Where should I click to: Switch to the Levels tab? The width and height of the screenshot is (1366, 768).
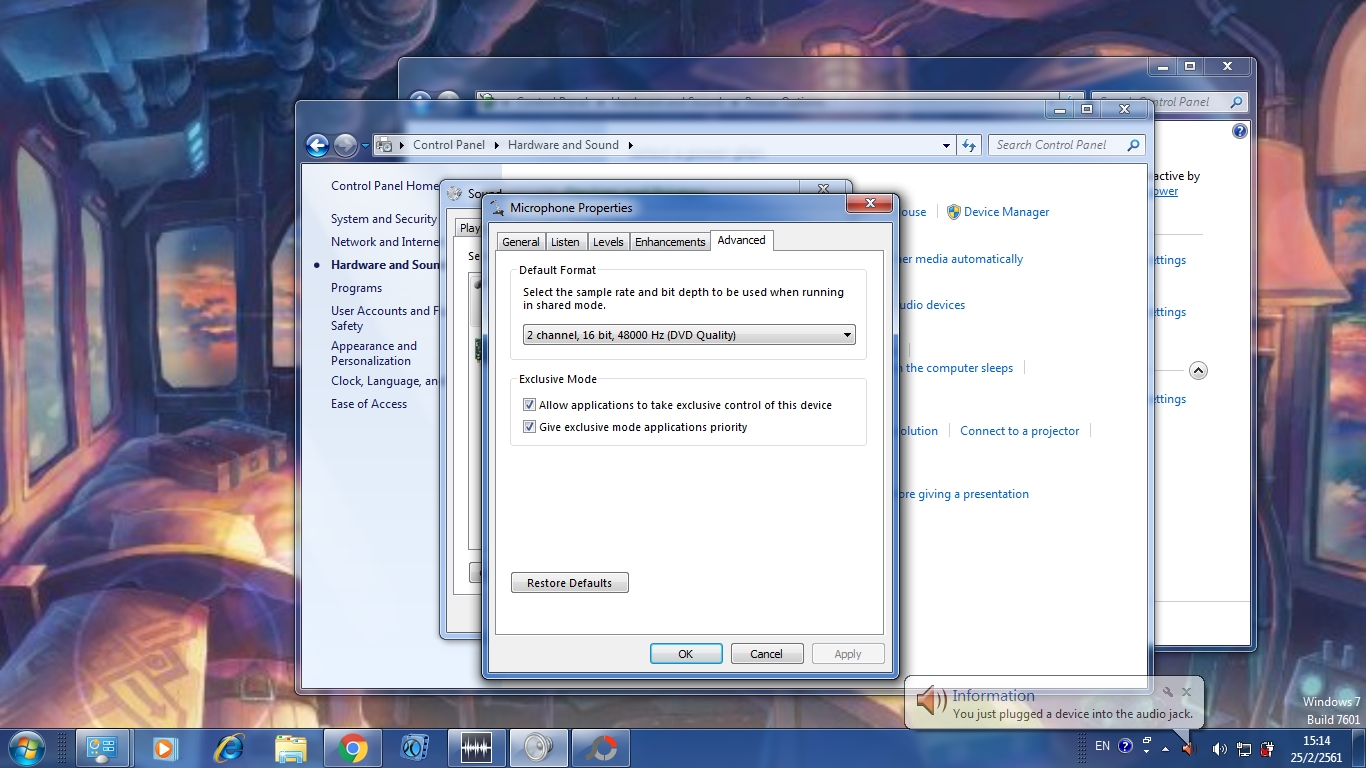[608, 242]
